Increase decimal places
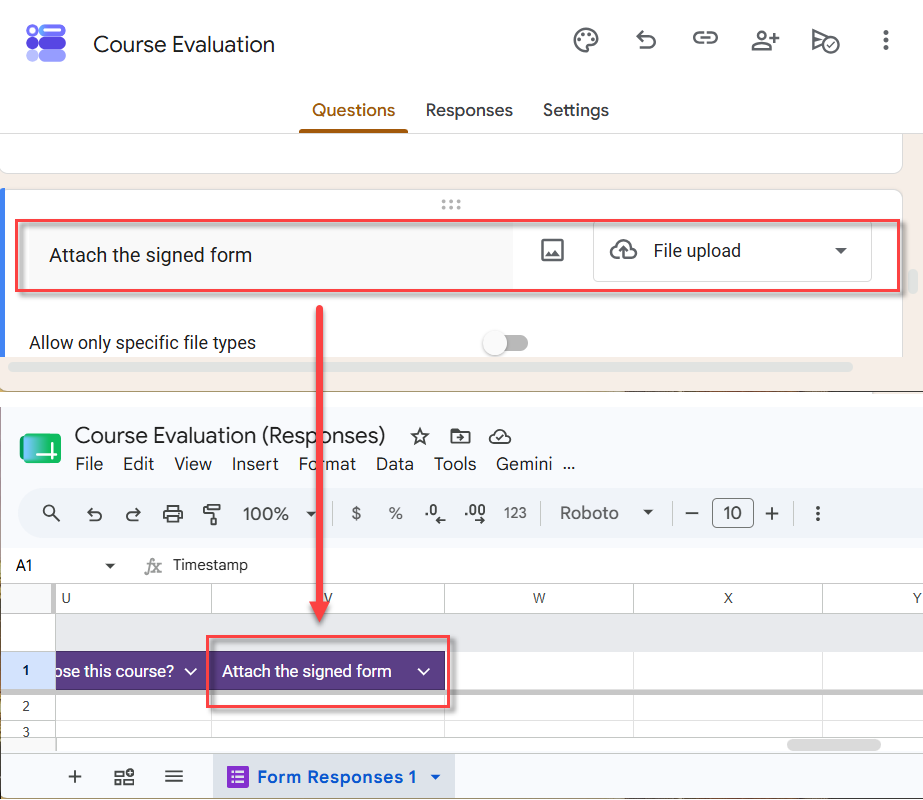The image size is (923, 800). 475,513
